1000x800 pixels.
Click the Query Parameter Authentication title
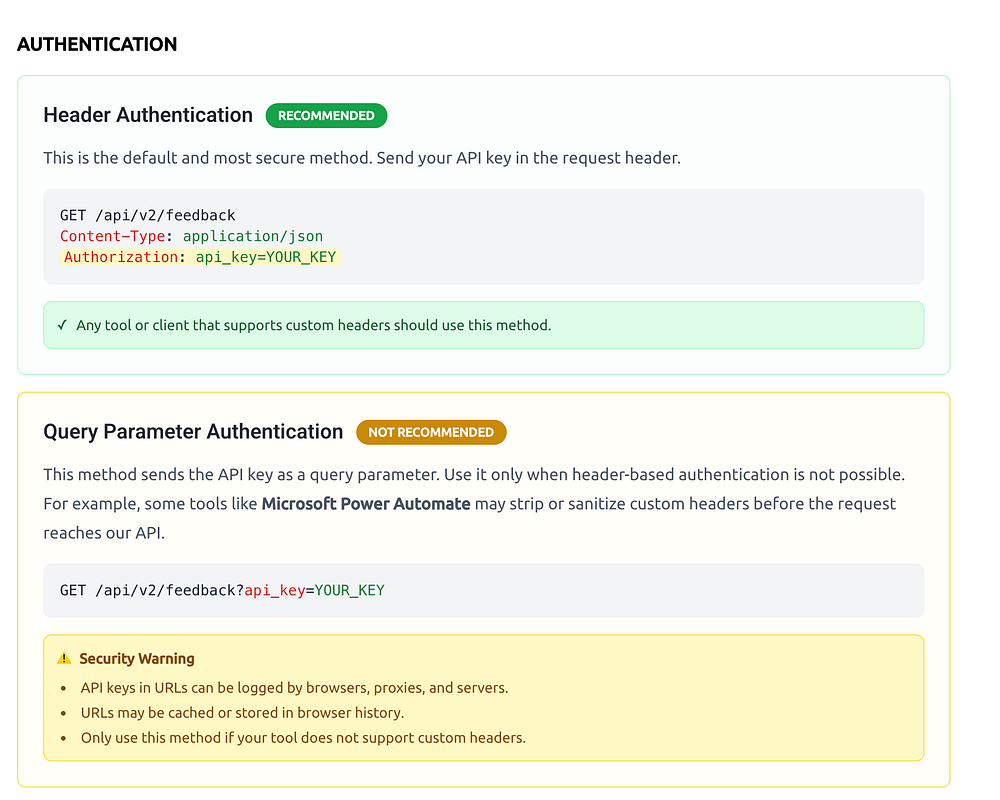coord(193,432)
